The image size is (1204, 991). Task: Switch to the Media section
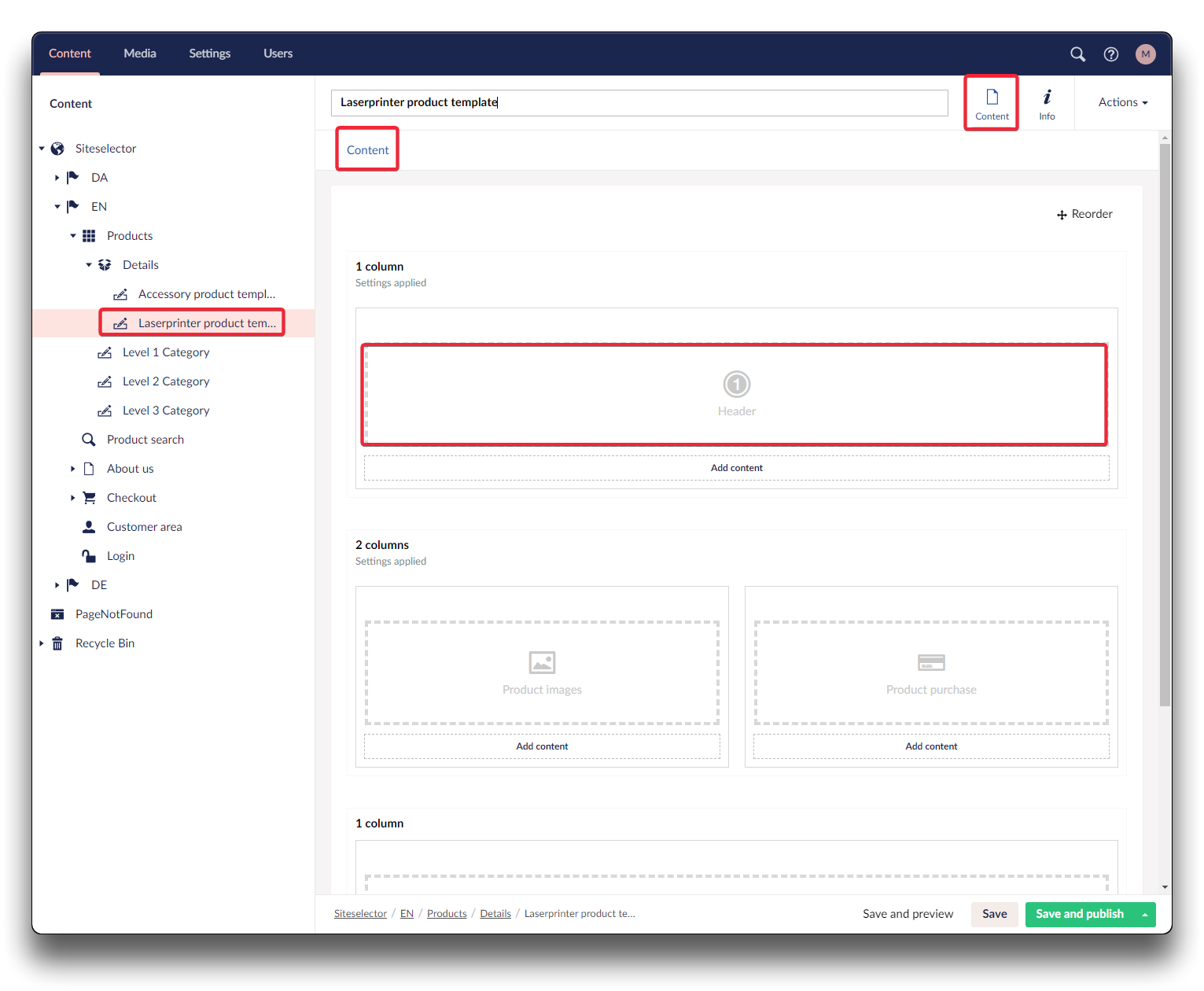[140, 53]
